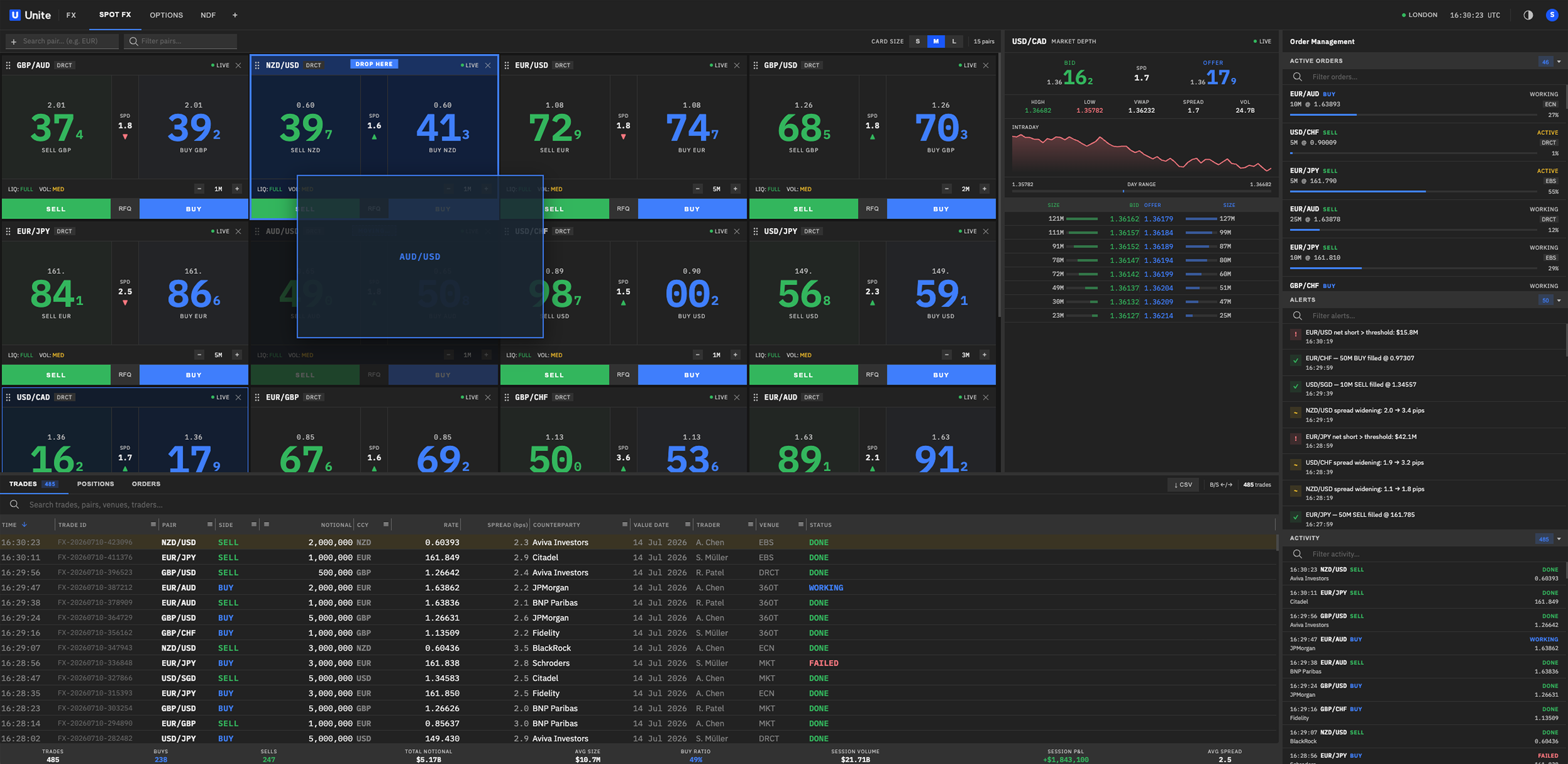This screenshot has height=764, width=1568.
Task: Click the trades search magnifier icon
Action: pyautogui.click(x=14, y=504)
